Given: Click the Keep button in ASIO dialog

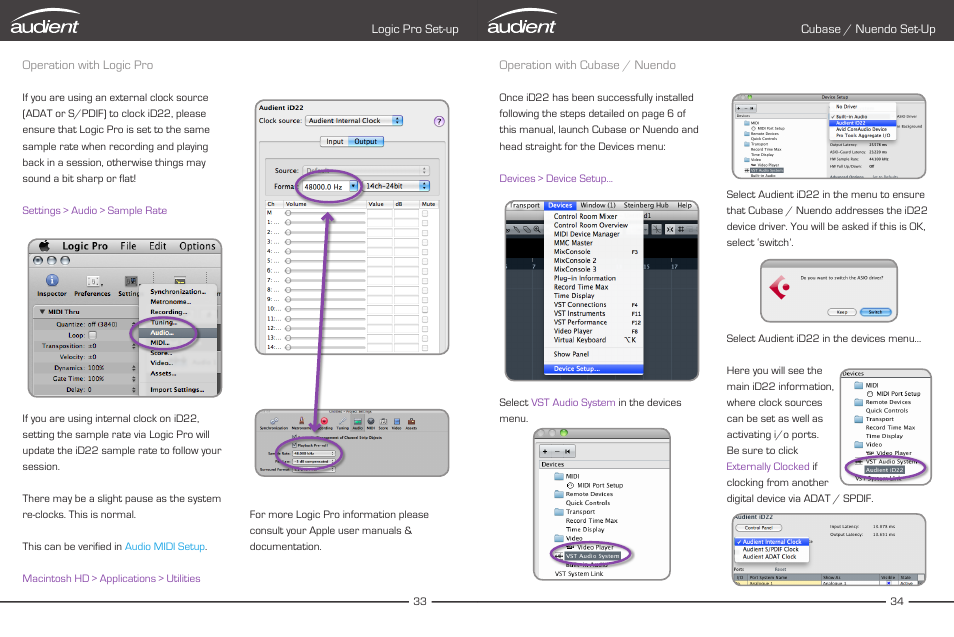Looking at the screenshot, I should click(x=841, y=312).
